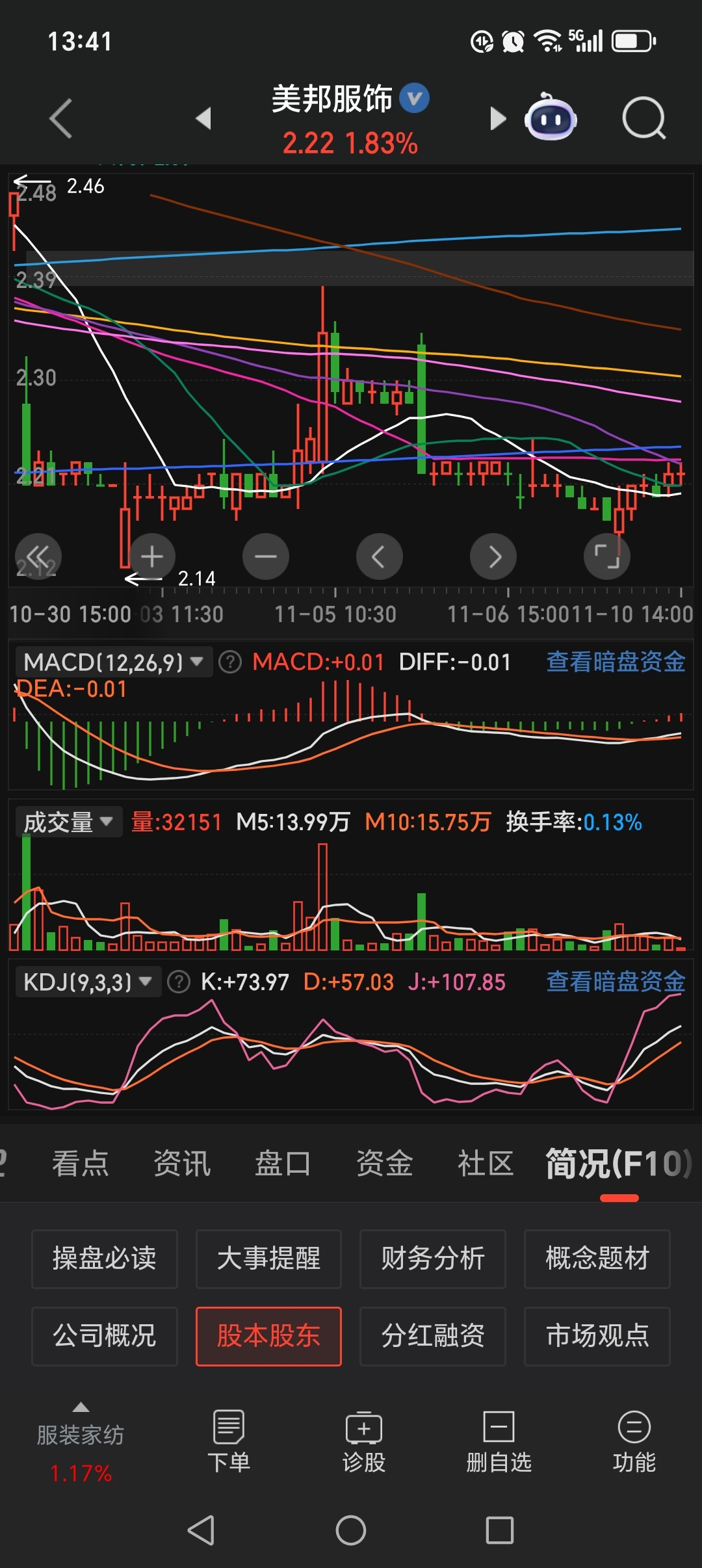Open 功能 functions menu
Image resolution: width=702 pixels, height=1568 pixels.
[x=634, y=1441]
